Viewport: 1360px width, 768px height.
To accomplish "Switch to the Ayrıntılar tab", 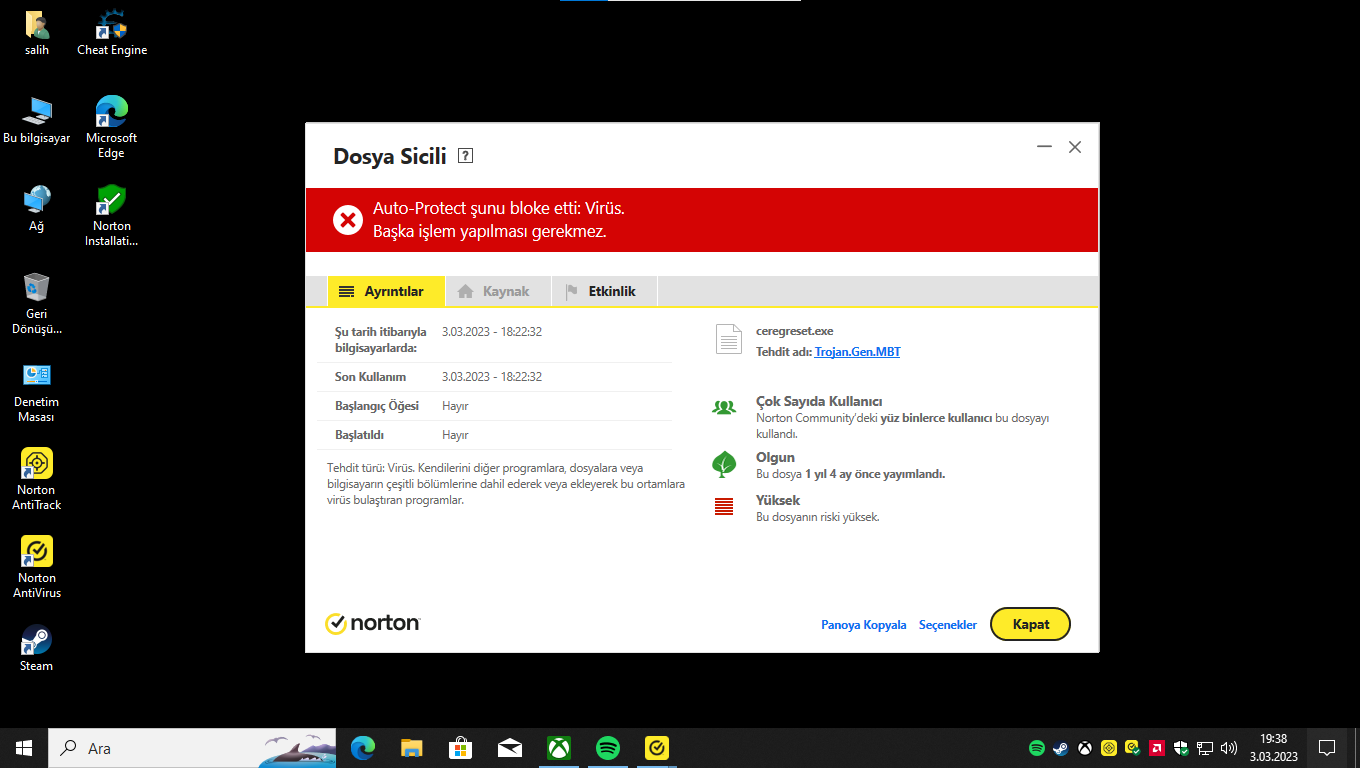I will [x=386, y=291].
